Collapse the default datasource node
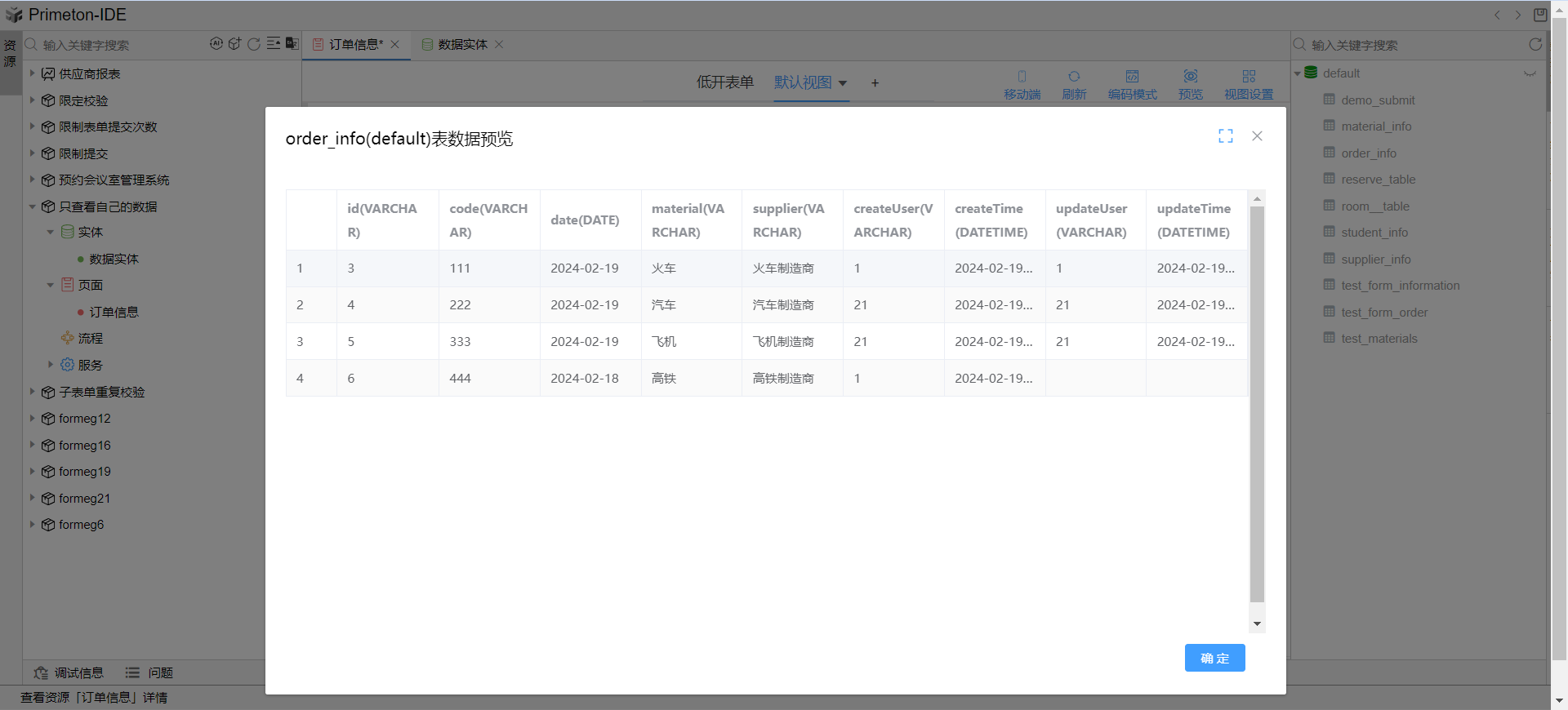Image resolution: width=1568 pixels, height=710 pixels. pyautogui.click(x=1297, y=73)
